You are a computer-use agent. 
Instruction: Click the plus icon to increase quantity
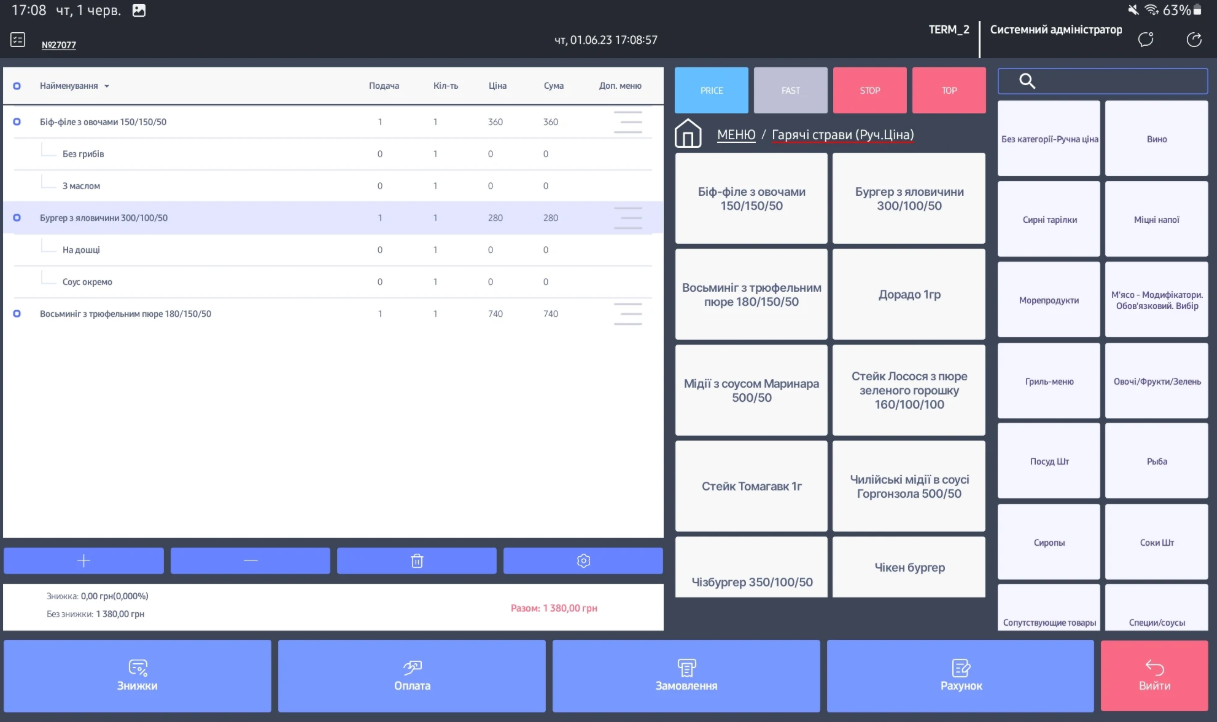click(x=83, y=561)
